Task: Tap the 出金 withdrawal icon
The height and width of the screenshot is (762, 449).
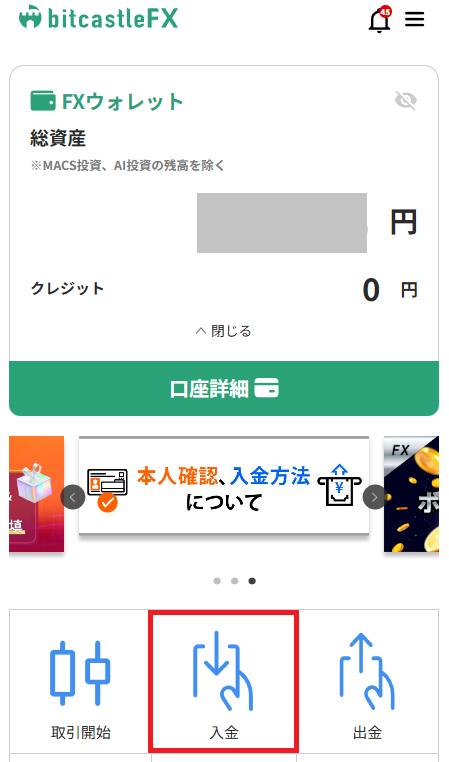Action: 367,671
